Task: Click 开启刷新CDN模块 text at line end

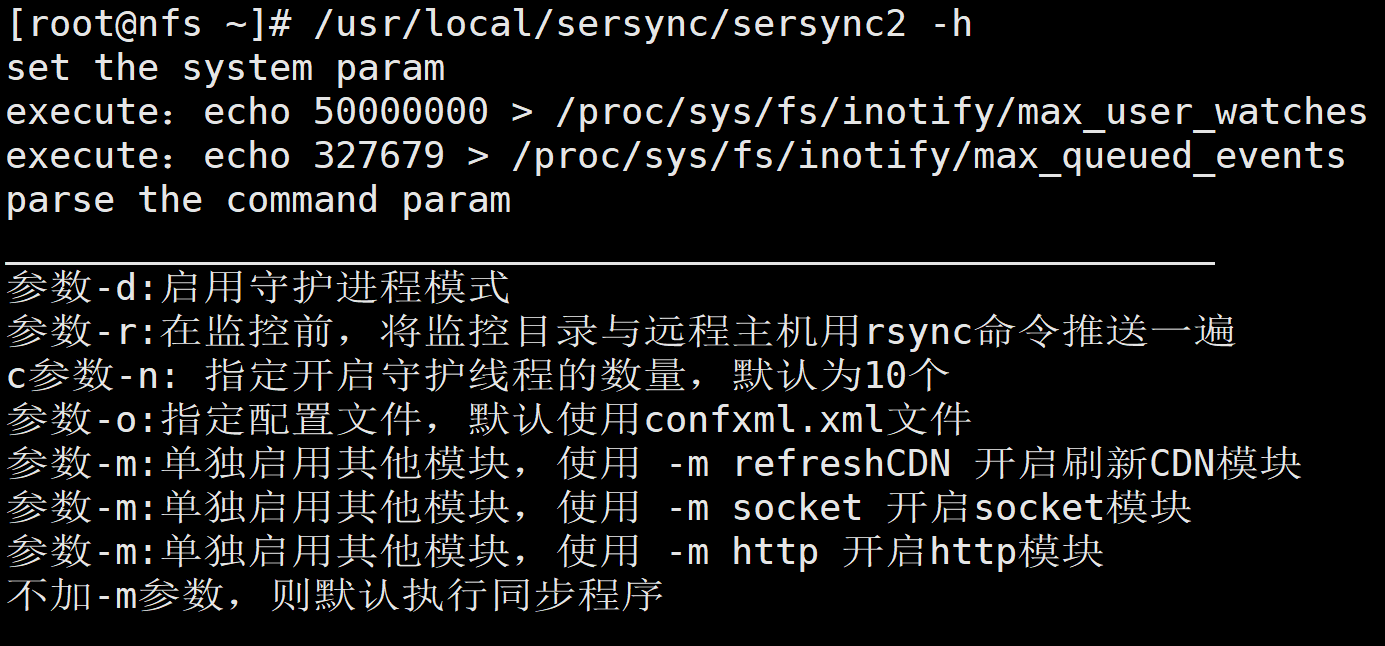Action: 1137,464
